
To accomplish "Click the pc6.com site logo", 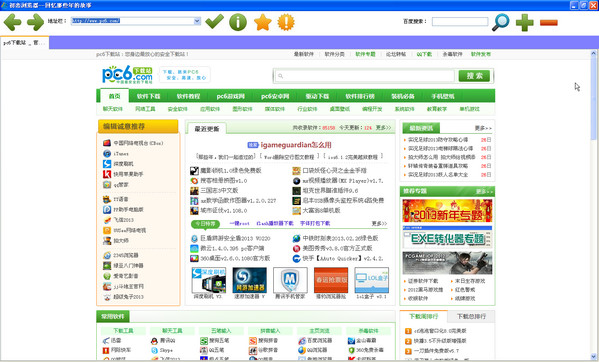I will [127, 74].
